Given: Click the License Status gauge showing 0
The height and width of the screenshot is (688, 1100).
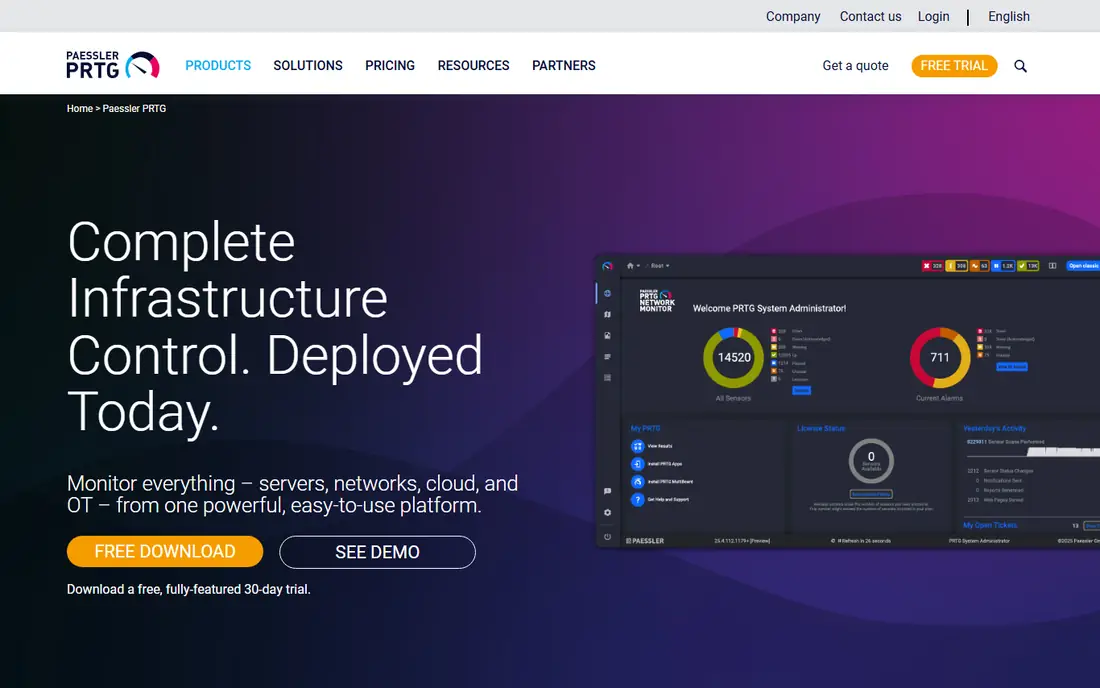Looking at the screenshot, I should pyautogui.click(x=871, y=460).
